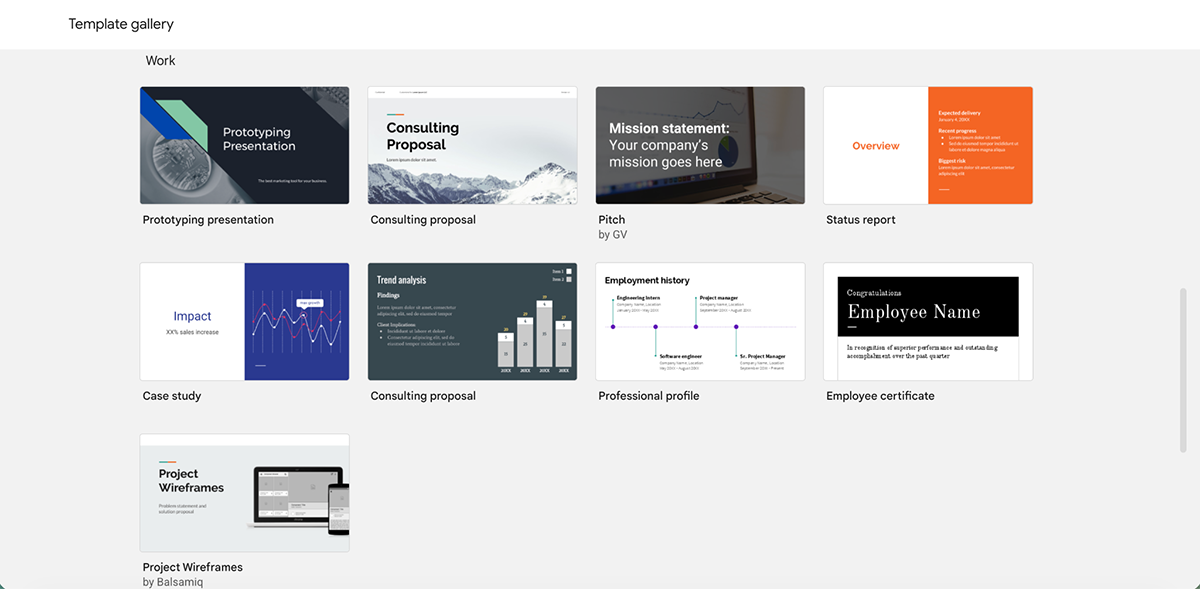Click the "Case study" label

click(x=172, y=395)
